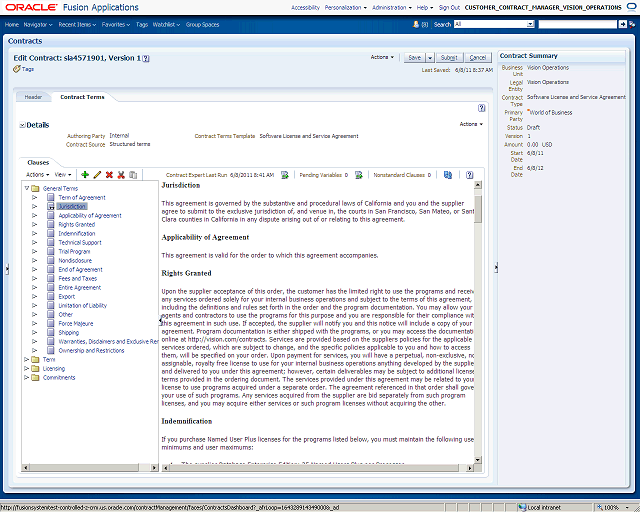The image size is (640, 512).
Task: Click the notifications user icon near Search
Action: pyautogui.click(x=416, y=24)
